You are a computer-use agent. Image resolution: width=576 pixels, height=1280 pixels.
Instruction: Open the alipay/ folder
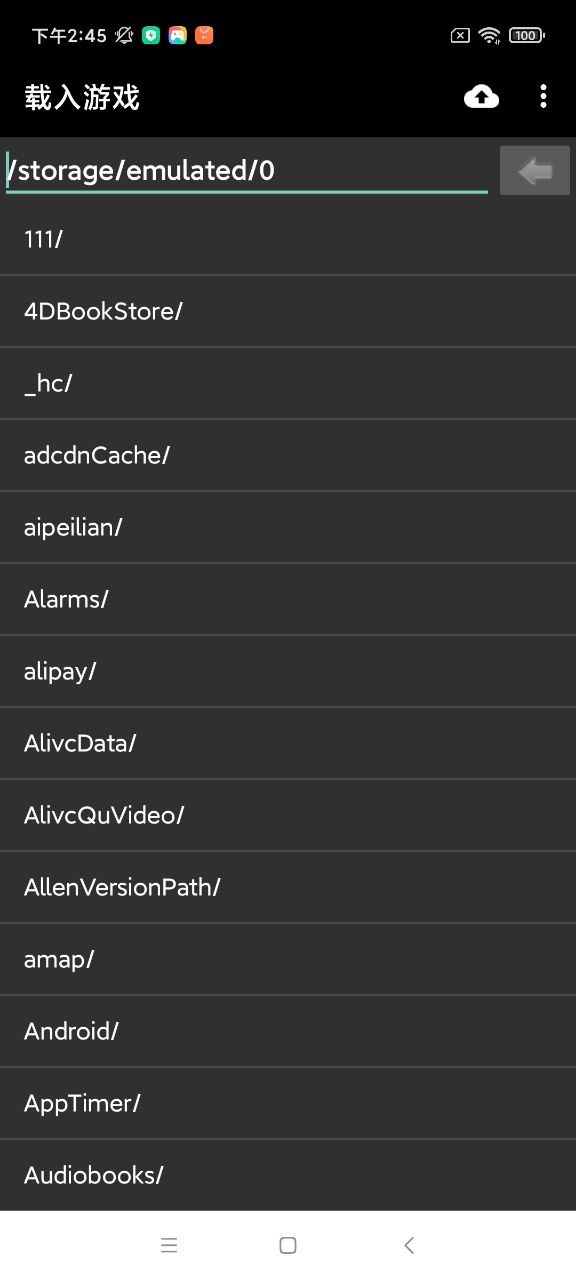click(x=288, y=672)
